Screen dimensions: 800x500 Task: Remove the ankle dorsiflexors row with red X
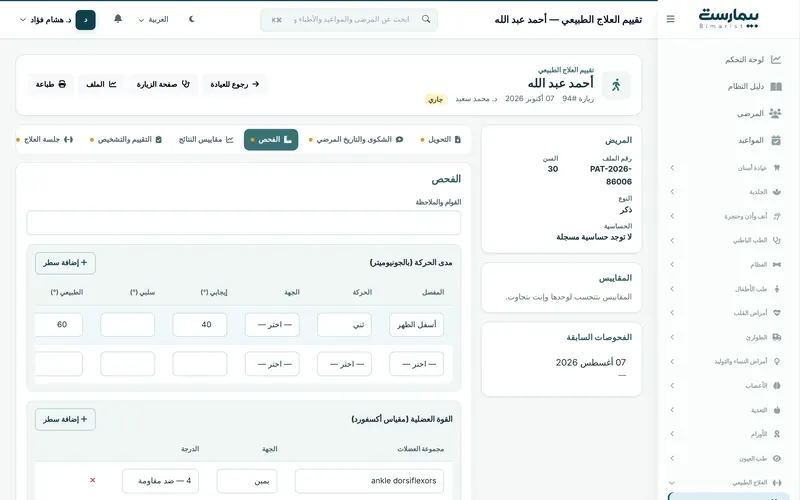pyautogui.click(x=92, y=480)
